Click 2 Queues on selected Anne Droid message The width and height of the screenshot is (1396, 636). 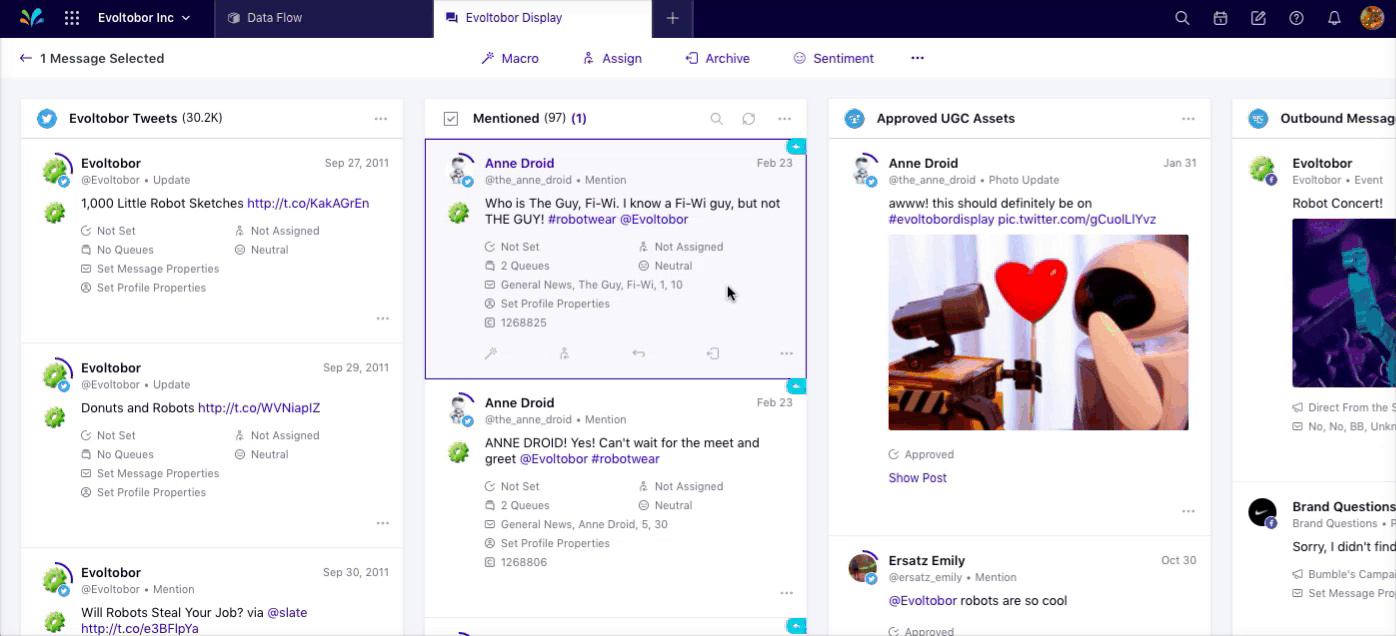517,266
